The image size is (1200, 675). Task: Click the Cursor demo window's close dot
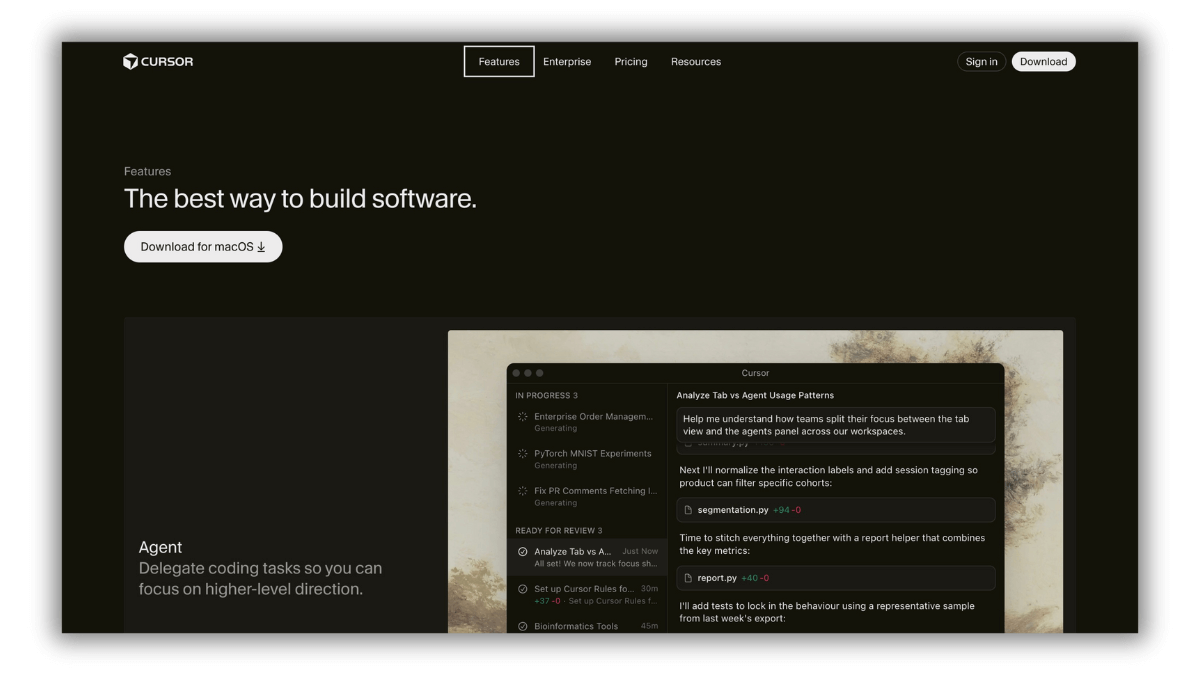pyautogui.click(x=516, y=373)
